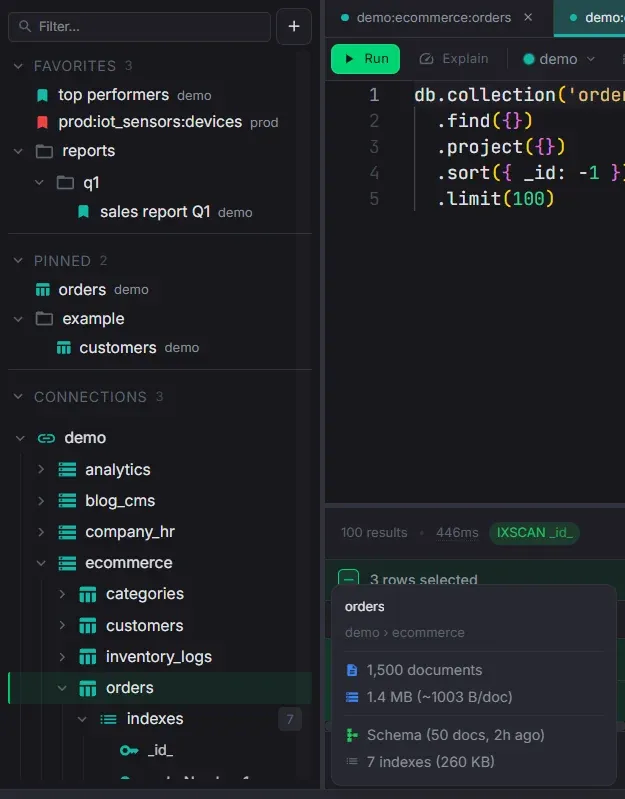Image resolution: width=625 pixels, height=799 pixels.
Task: Click the storage size icon in tooltip
Action: click(352, 697)
